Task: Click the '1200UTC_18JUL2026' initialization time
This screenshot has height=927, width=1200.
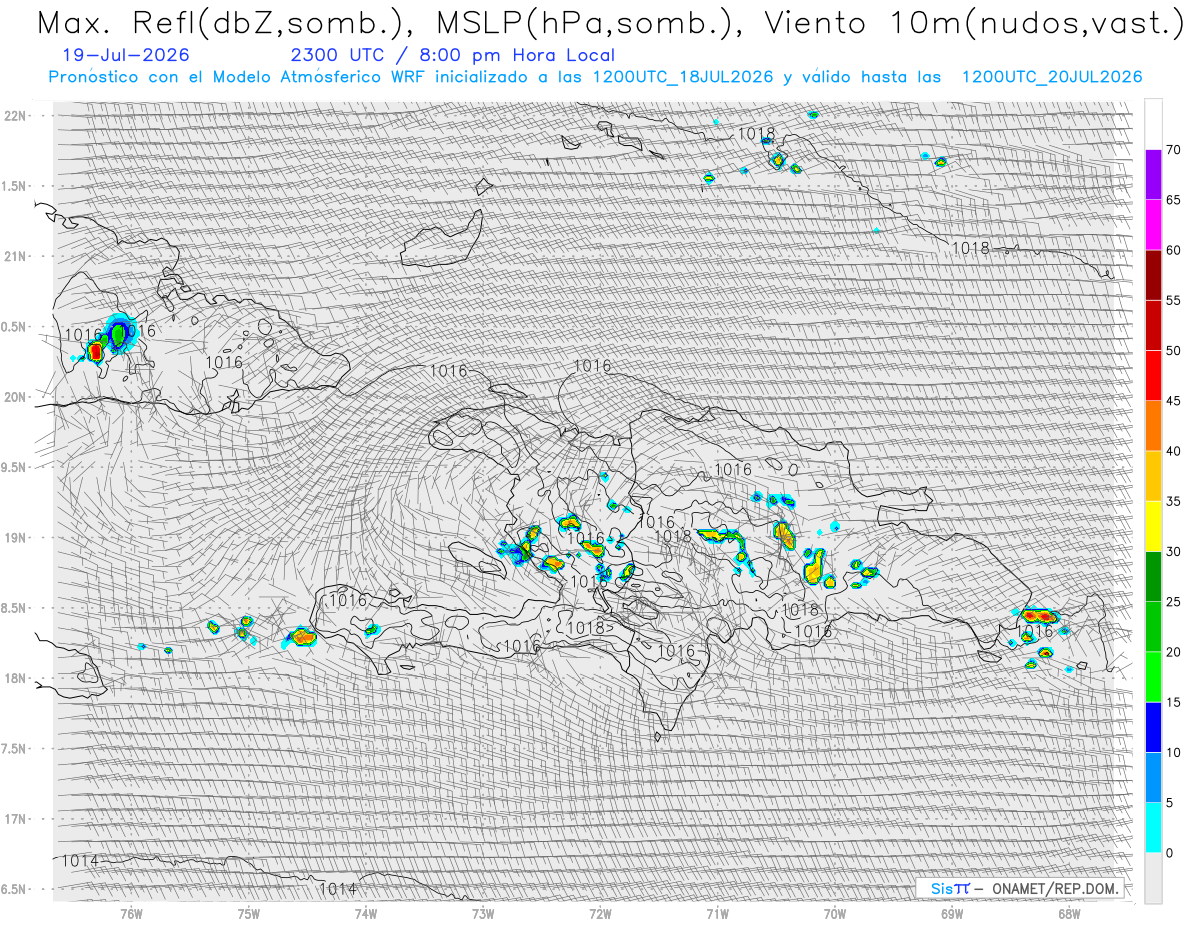Action: point(683,77)
